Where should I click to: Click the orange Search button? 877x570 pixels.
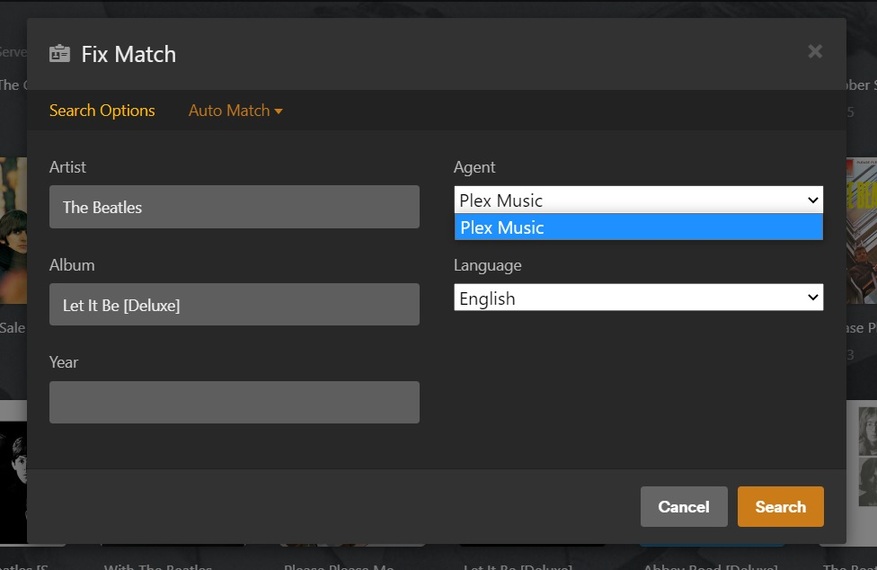click(x=780, y=507)
